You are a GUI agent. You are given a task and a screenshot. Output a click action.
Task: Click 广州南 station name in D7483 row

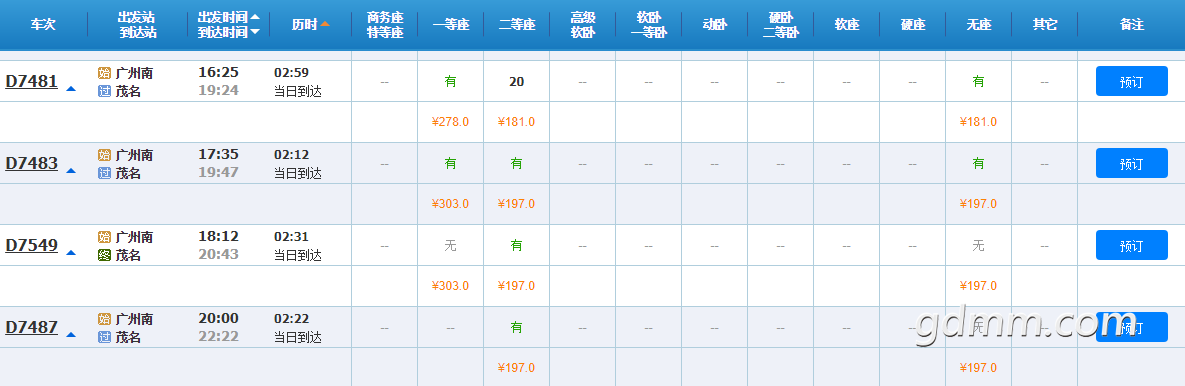click(135, 155)
